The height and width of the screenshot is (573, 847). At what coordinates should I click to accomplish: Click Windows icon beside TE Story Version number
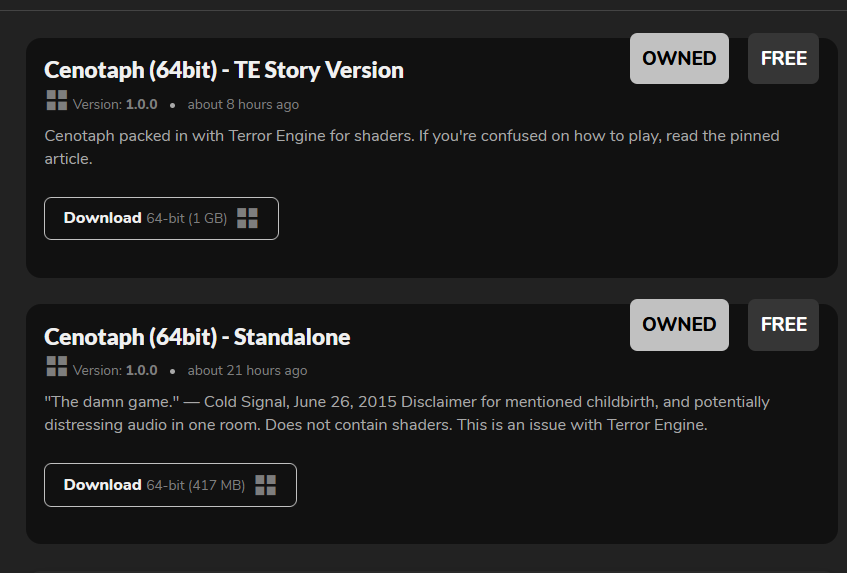[x=57, y=100]
